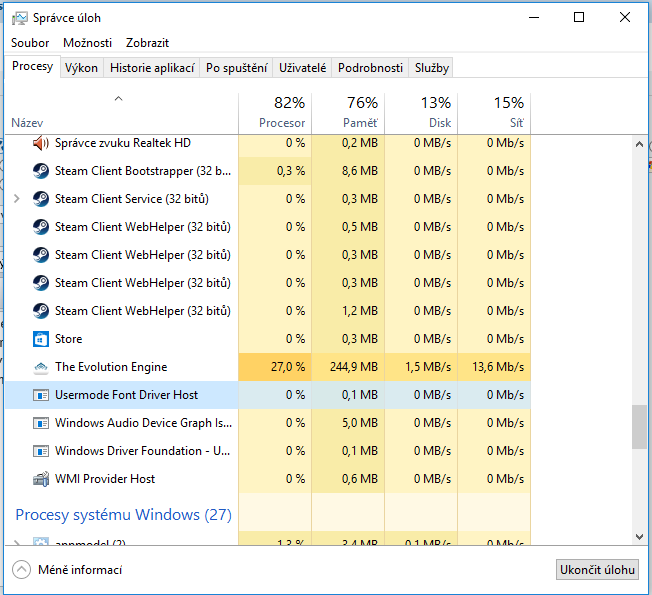652x595 pixels.
Task: Open the Soubor menu
Action: coord(30,43)
